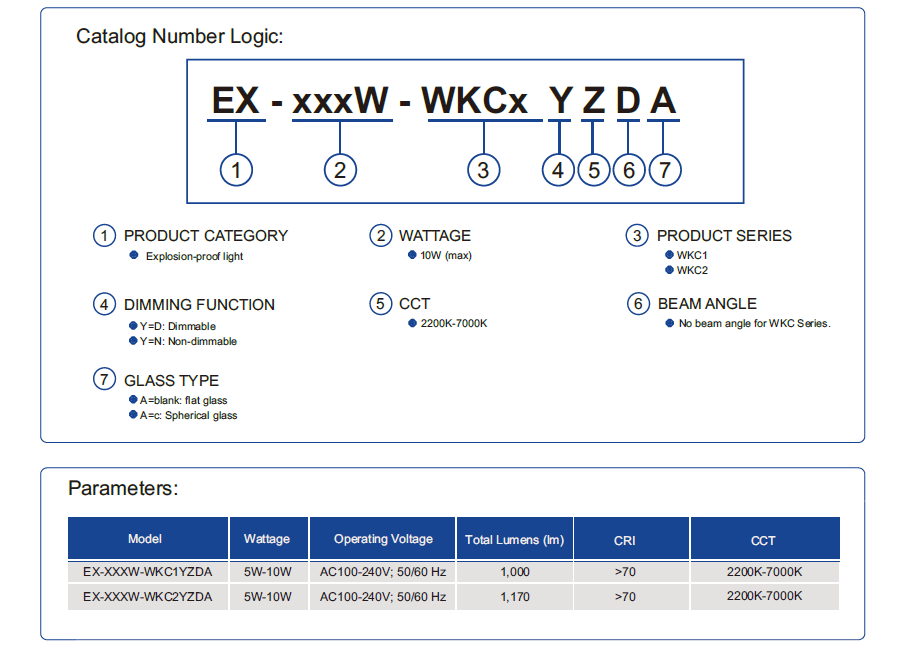Viewport: 907px width, 656px height.
Task: Click the "PRODUCT CATEGORY" legend heading
Action: 206,236
